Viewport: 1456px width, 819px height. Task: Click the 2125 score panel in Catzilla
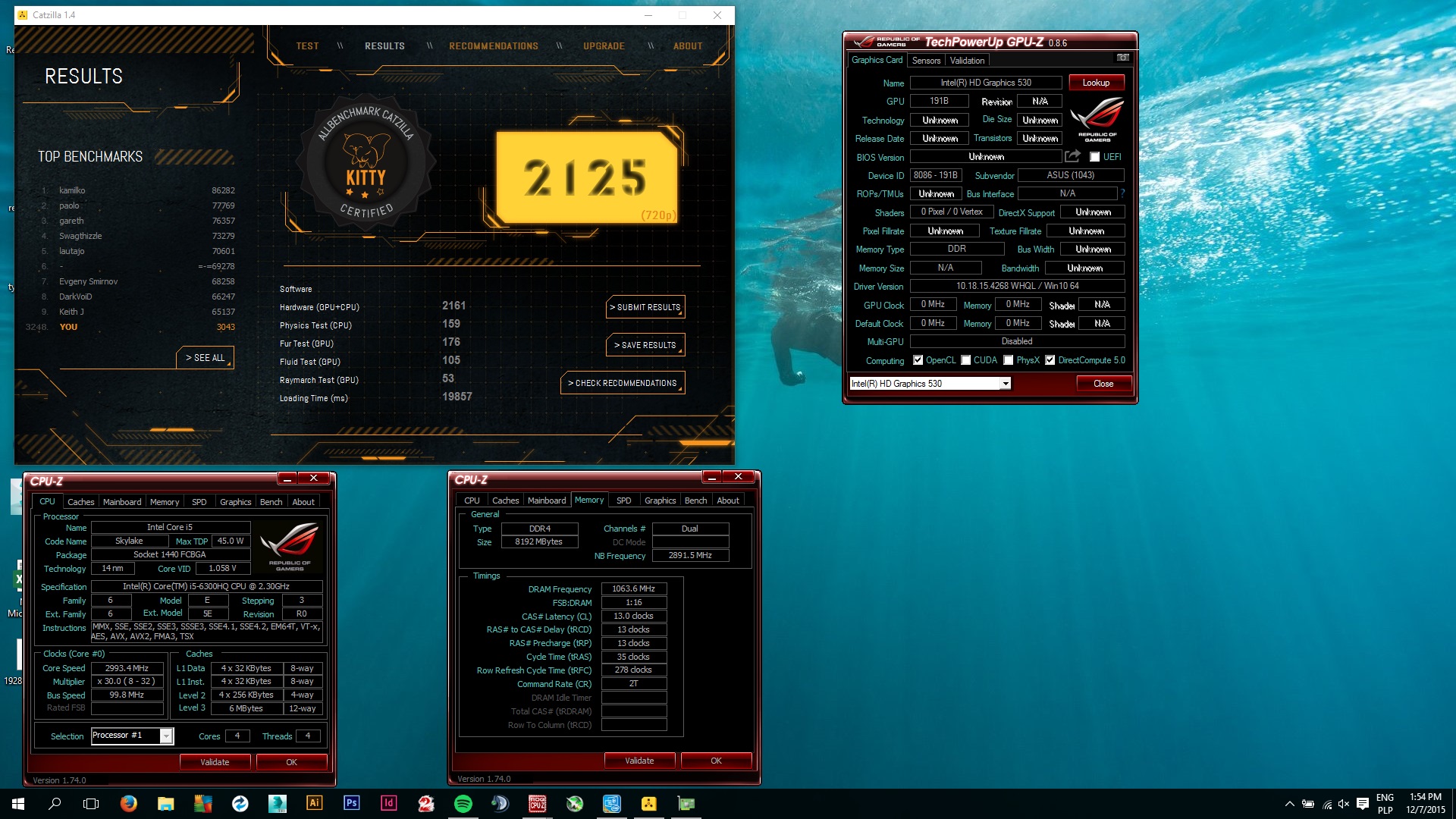586,177
